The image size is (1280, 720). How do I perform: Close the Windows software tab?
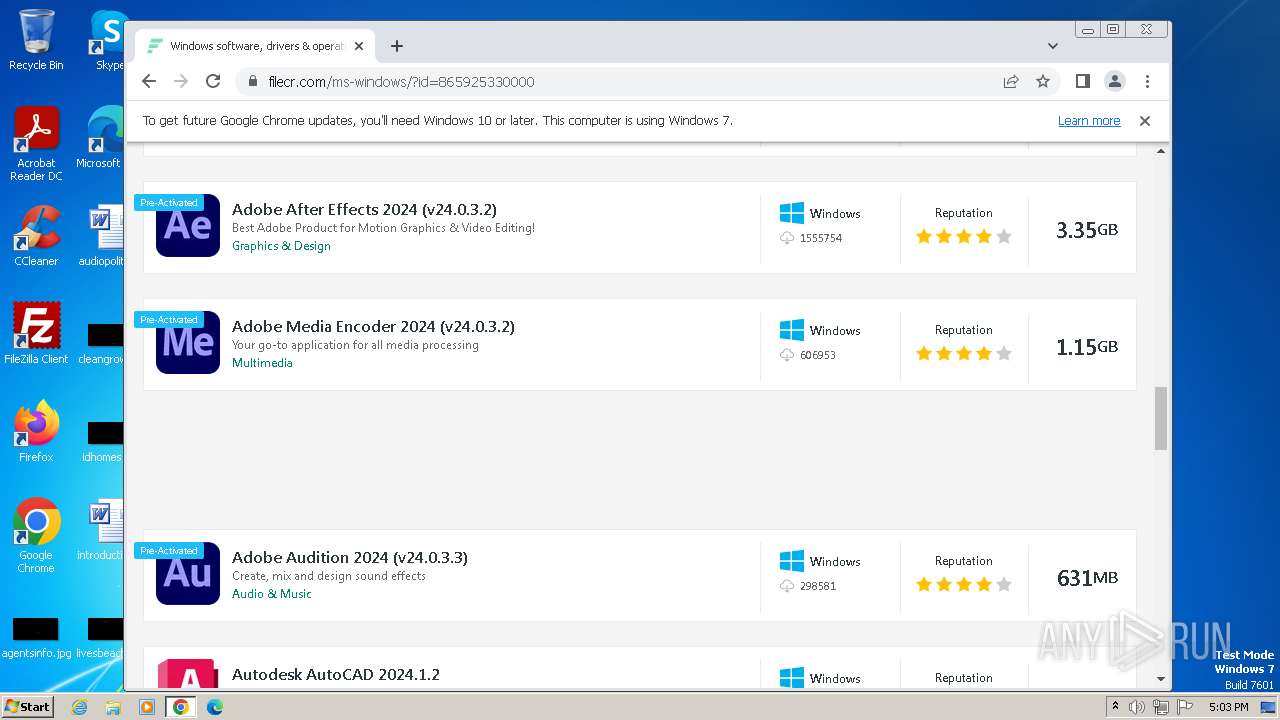(359, 46)
